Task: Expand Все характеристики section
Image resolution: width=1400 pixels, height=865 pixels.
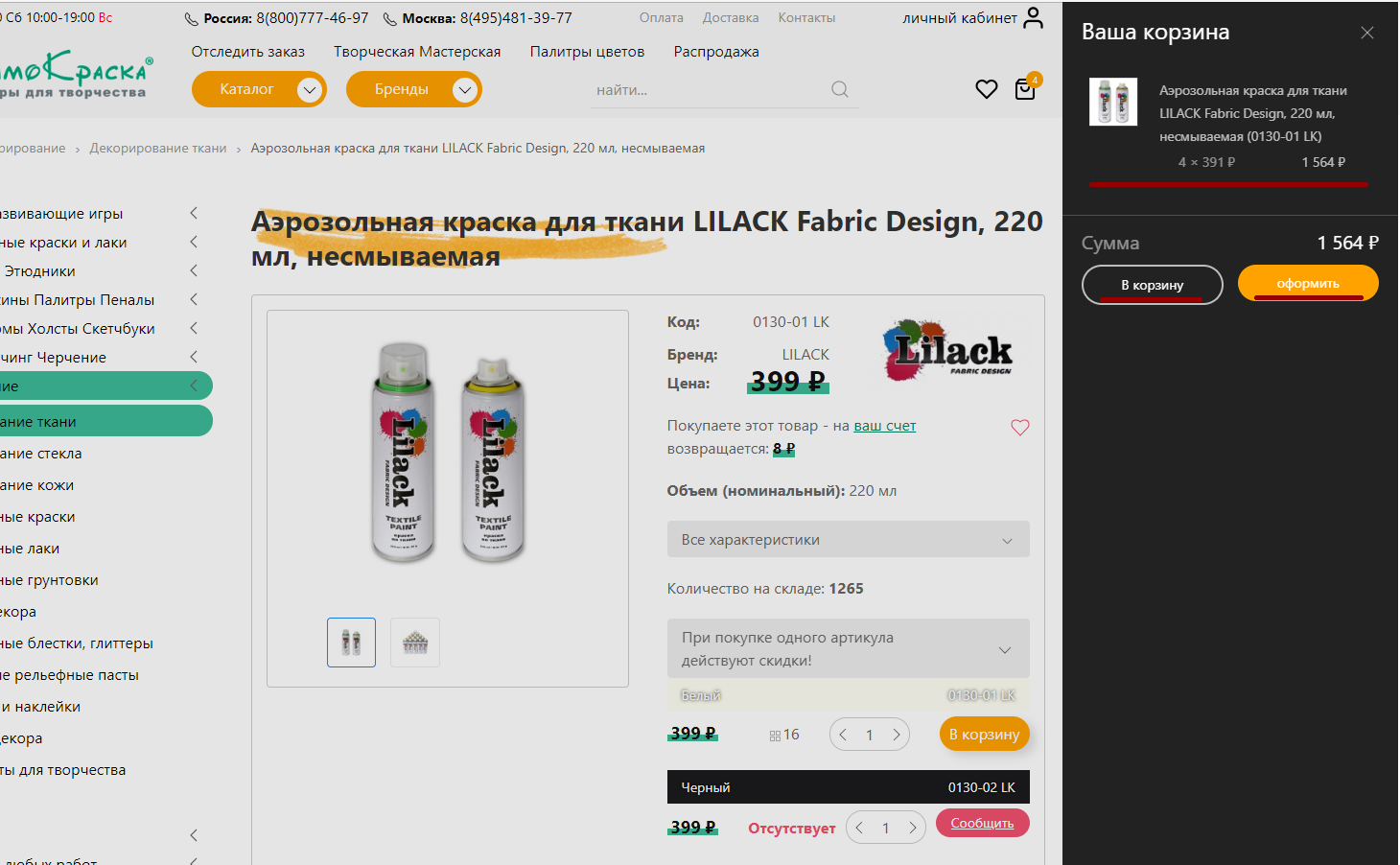Action: [848, 540]
